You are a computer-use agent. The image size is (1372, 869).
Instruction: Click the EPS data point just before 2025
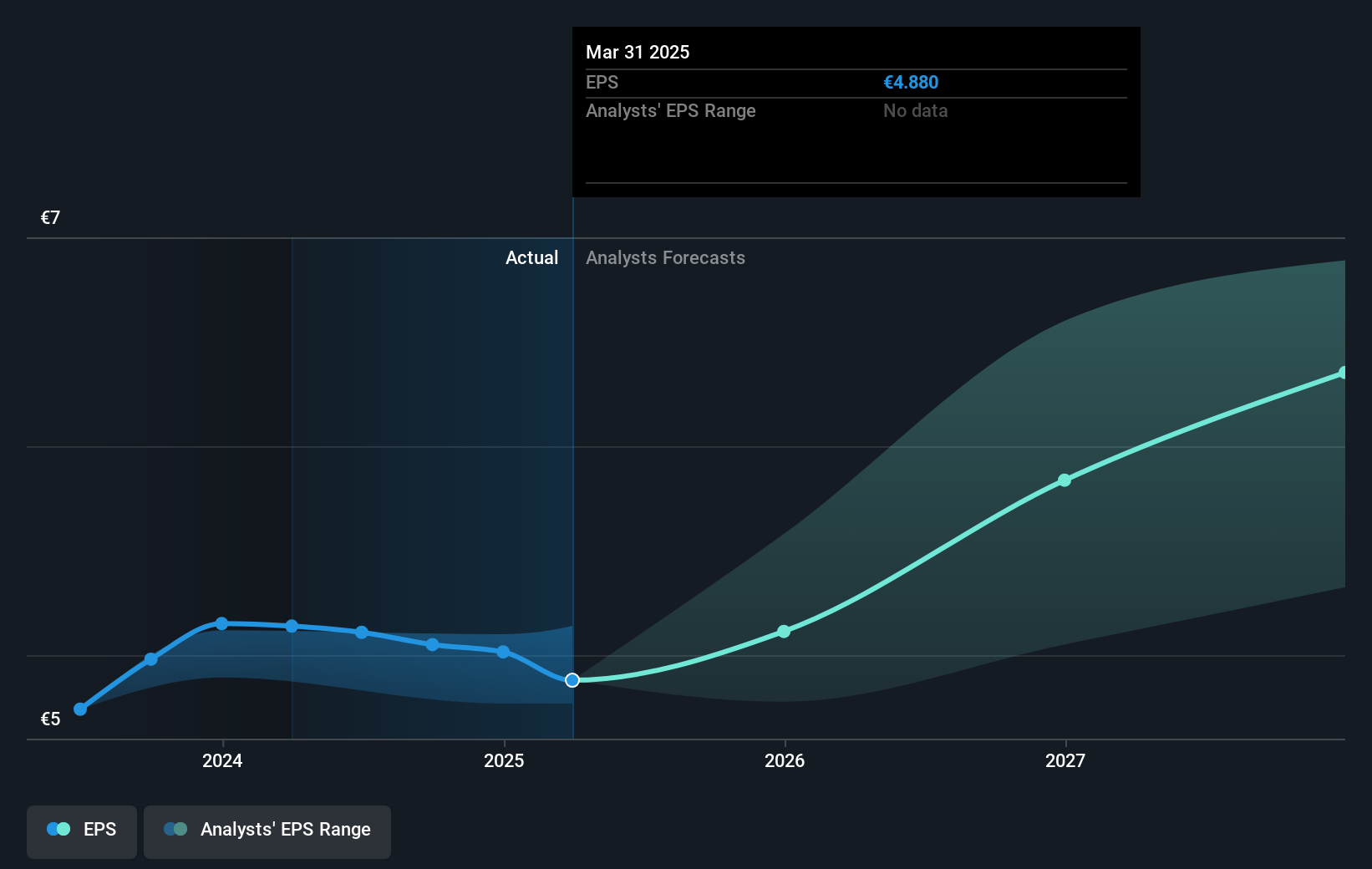point(503,652)
